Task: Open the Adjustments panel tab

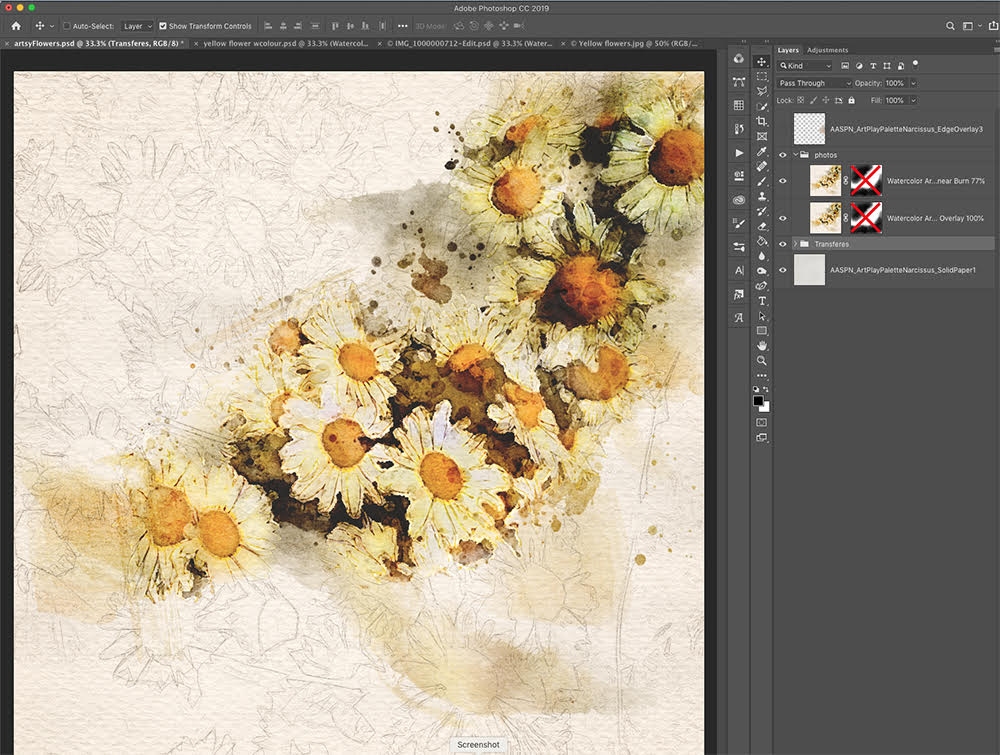Action: [x=827, y=50]
